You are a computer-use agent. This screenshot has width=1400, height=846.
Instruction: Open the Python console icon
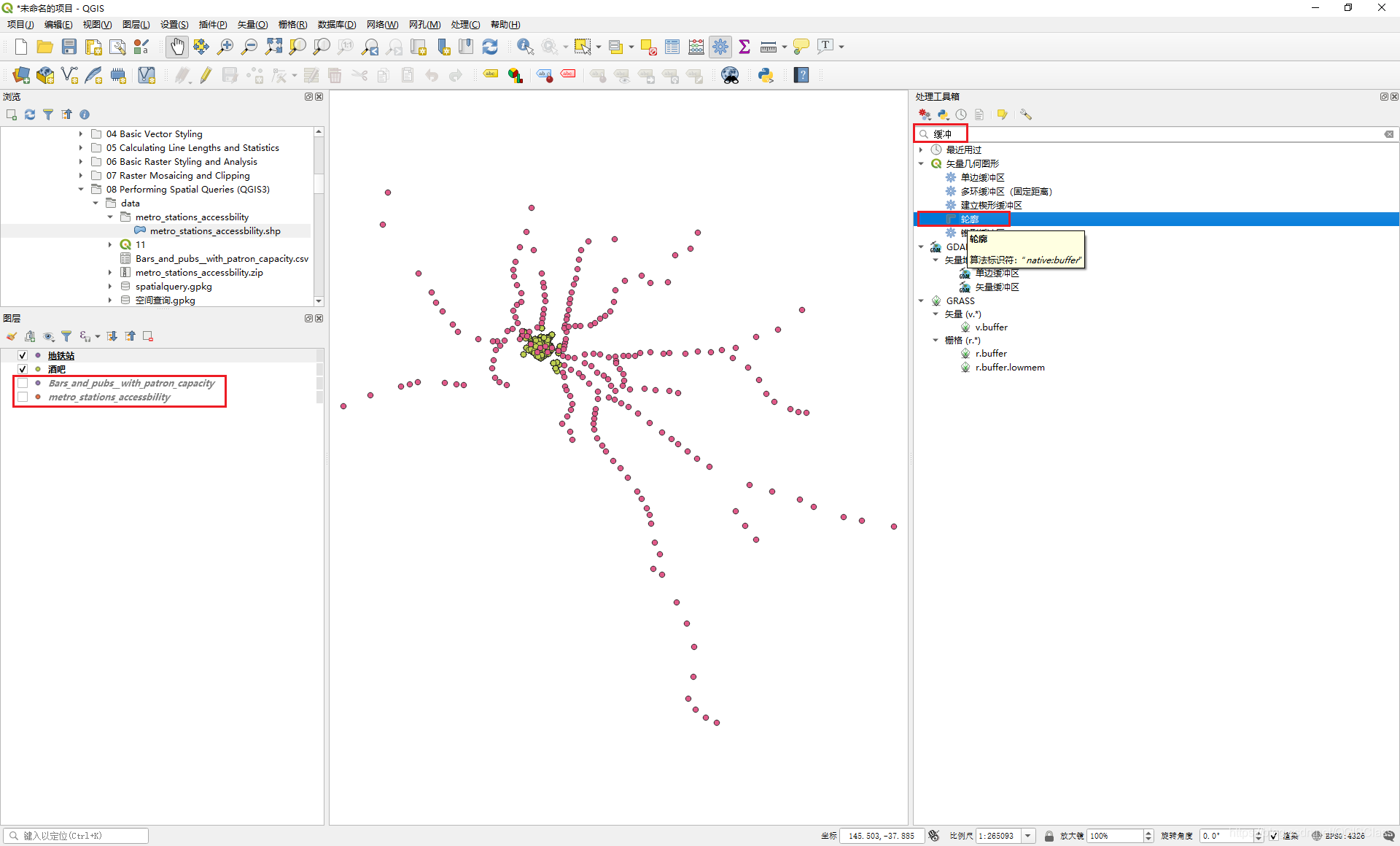(766, 75)
